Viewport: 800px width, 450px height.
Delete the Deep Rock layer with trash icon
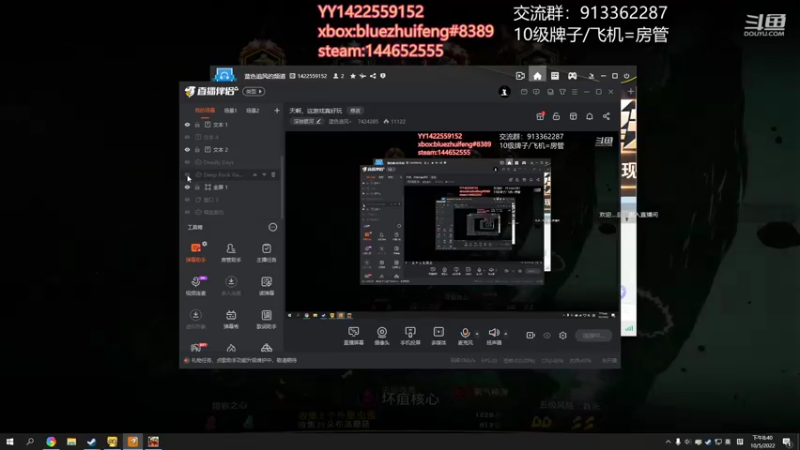pos(273,174)
